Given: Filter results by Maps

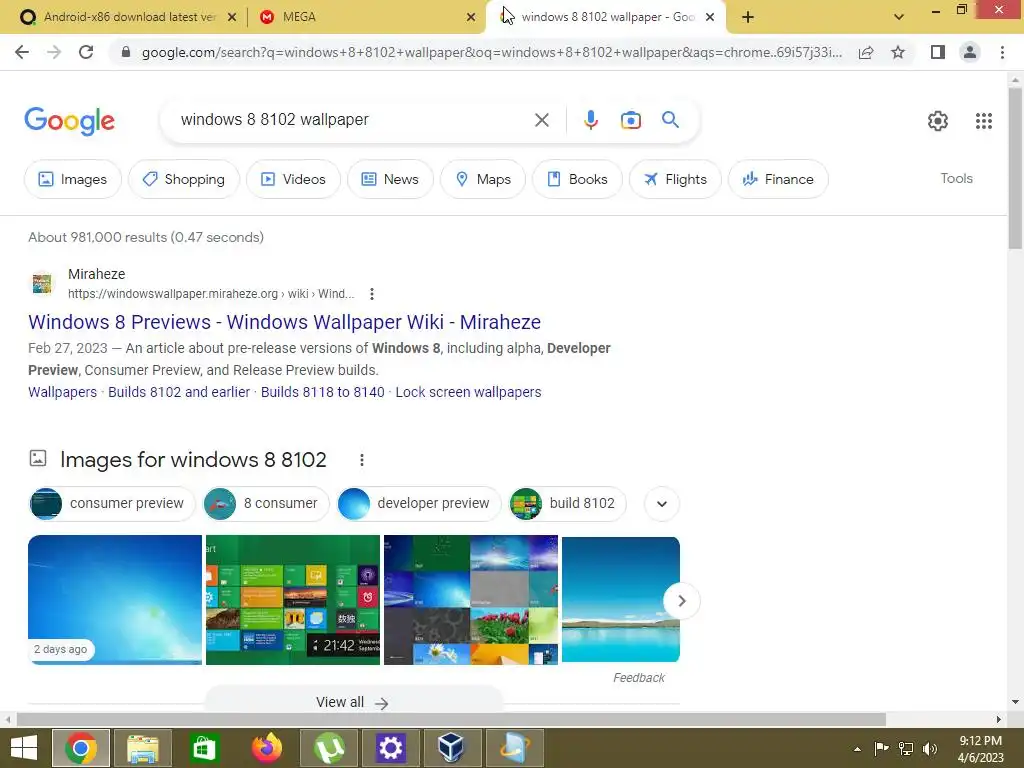Looking at the screenshot, I should [x=483, y=179].
